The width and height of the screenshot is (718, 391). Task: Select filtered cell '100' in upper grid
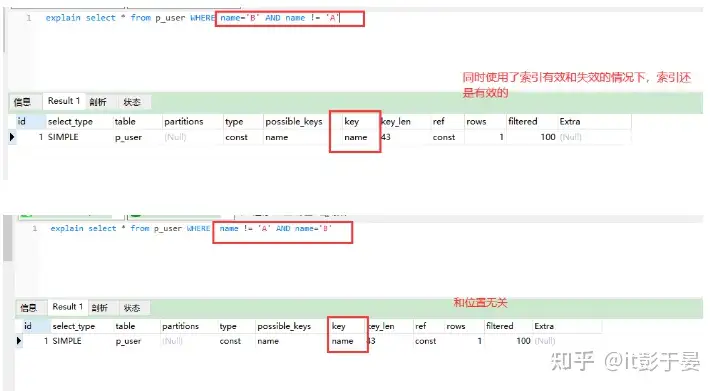[532, 137]
